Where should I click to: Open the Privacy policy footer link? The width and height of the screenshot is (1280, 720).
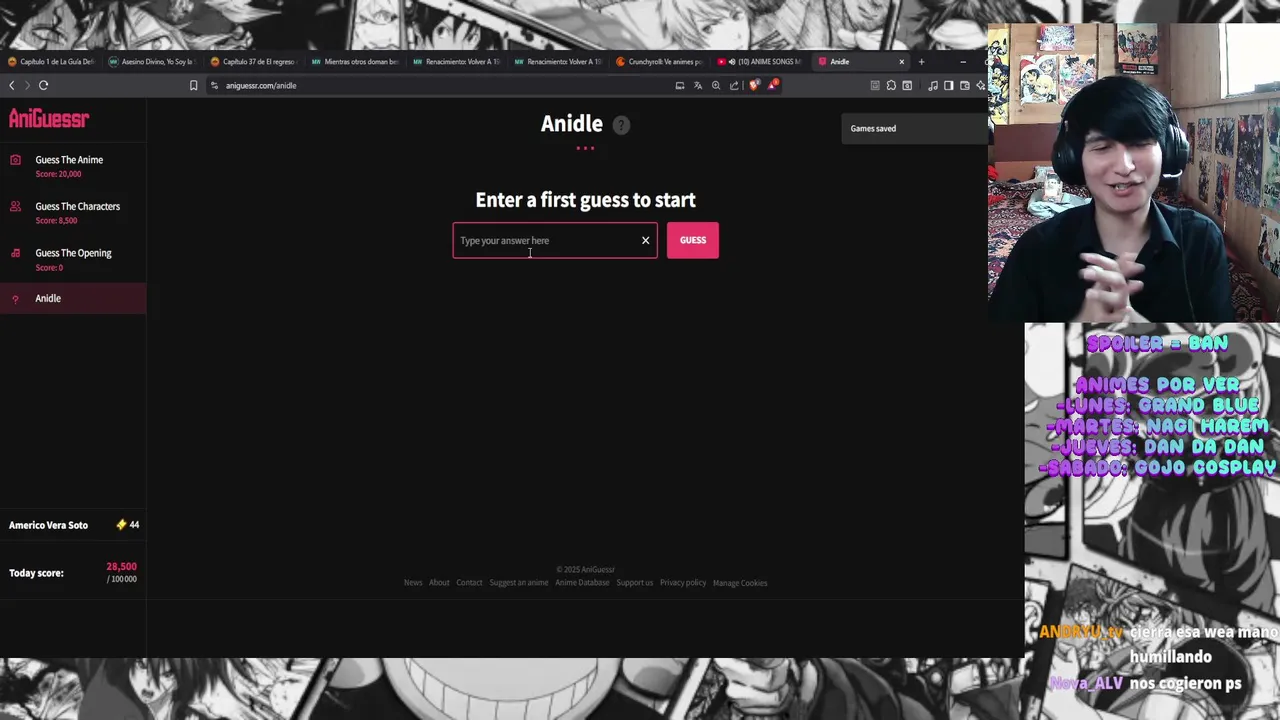click(x=683, y=583)
